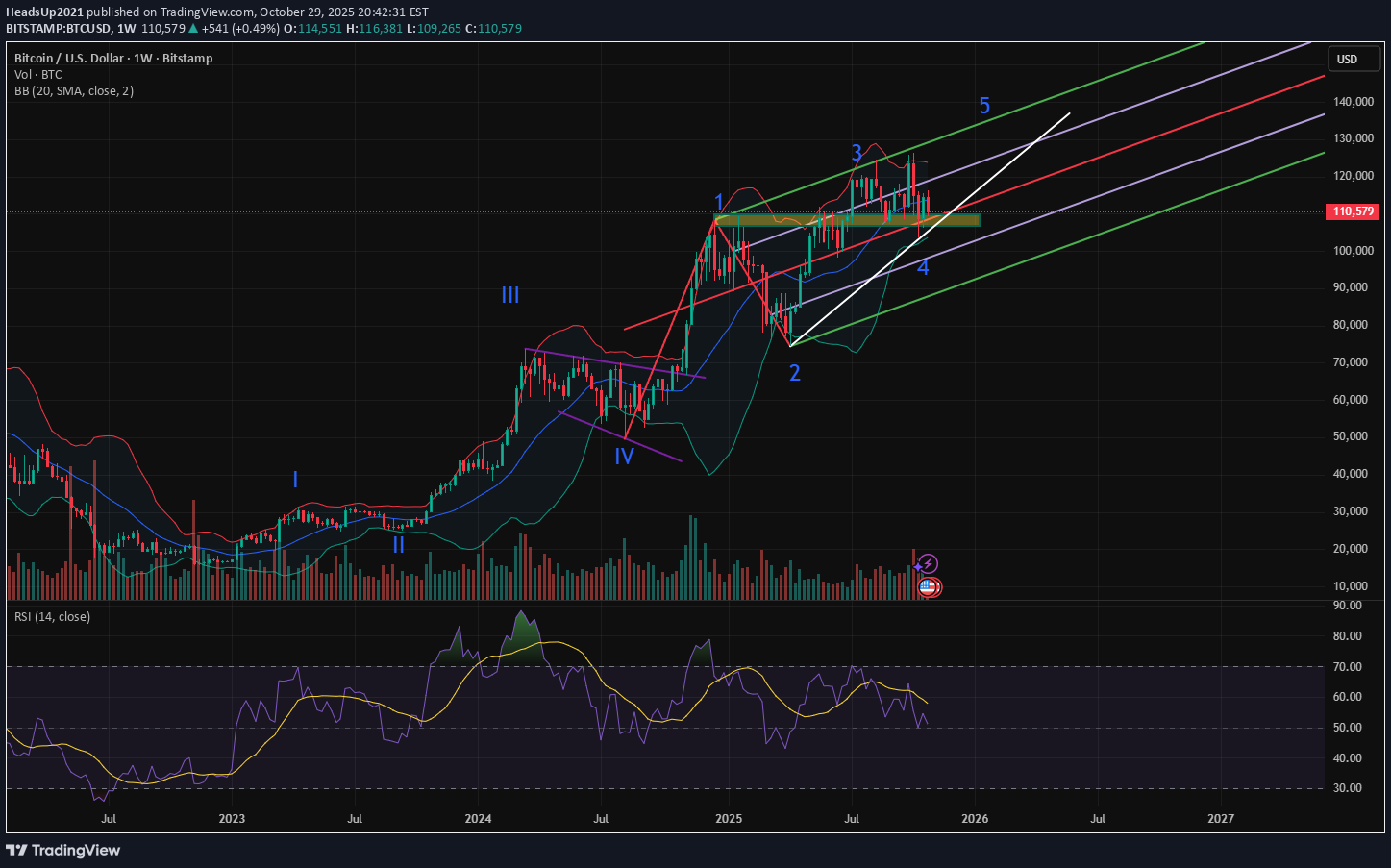1391x868 pixels.
Task: Open the BB (20, SMA, close, 2) indicator legend
Action: click(x=74, y=91)
